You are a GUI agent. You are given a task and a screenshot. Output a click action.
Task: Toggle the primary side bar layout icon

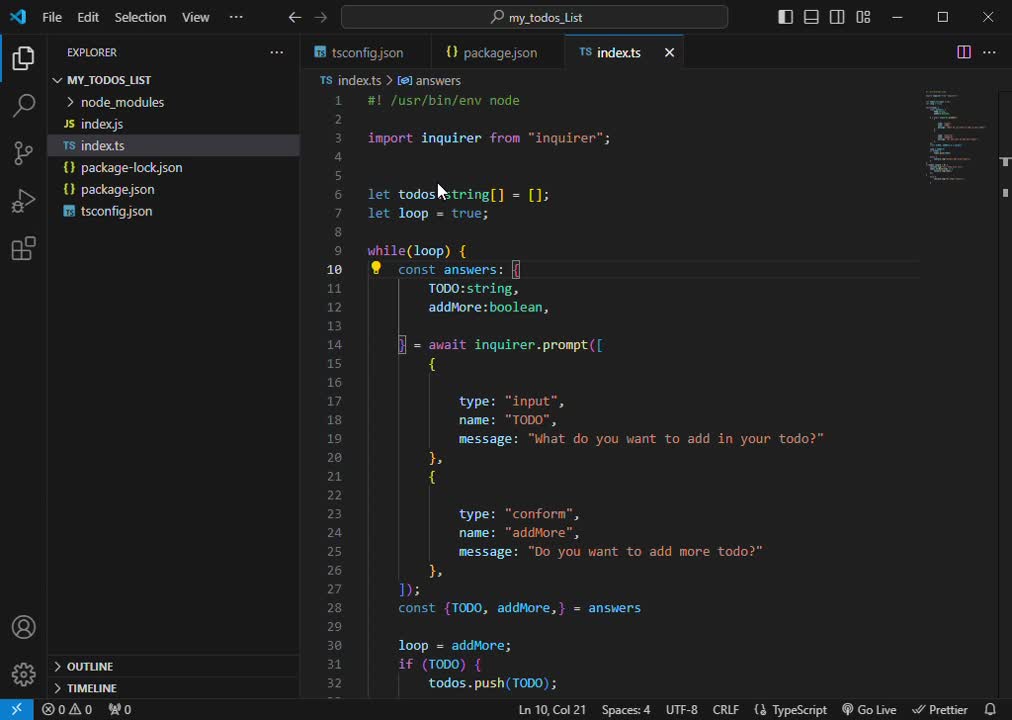[x=785, y=17]
